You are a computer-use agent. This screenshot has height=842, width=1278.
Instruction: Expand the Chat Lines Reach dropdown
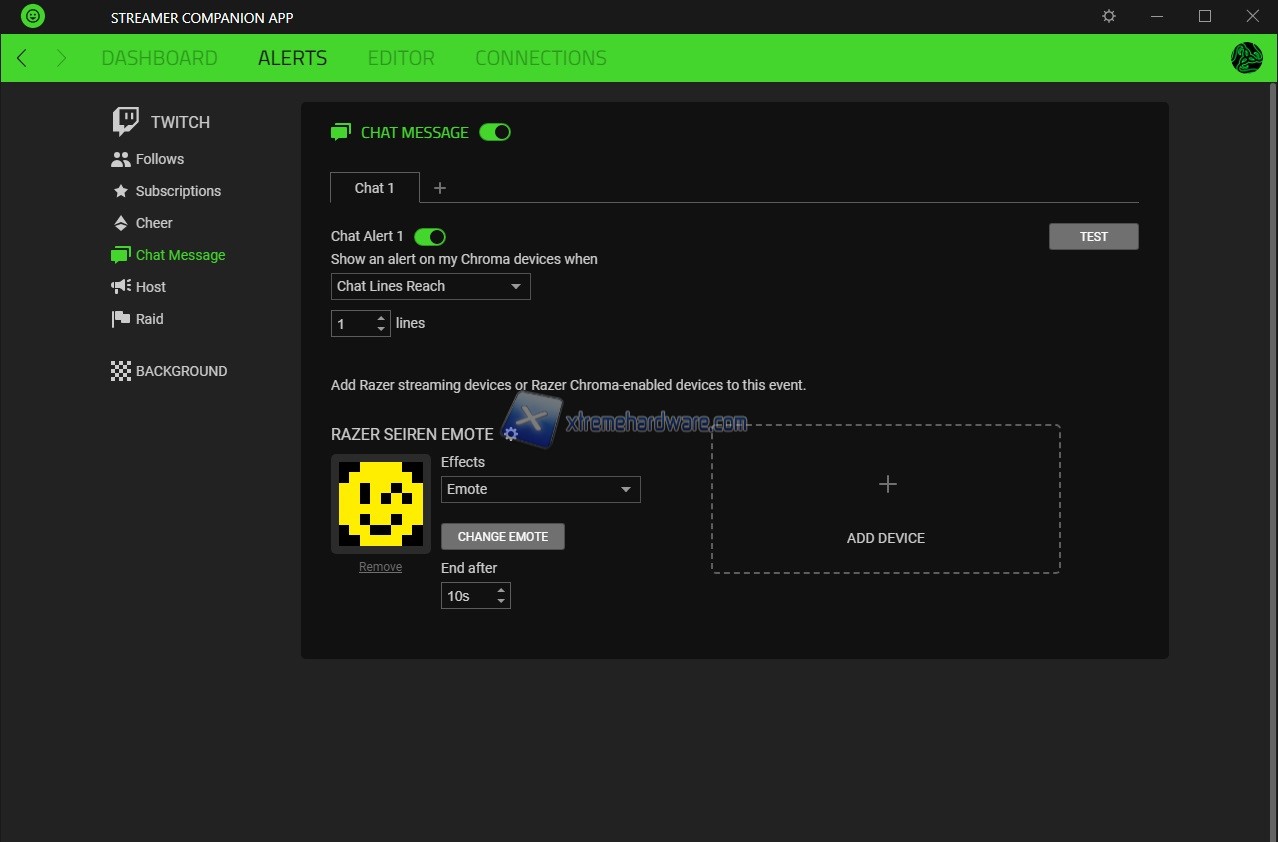click(x=430, y=287)
